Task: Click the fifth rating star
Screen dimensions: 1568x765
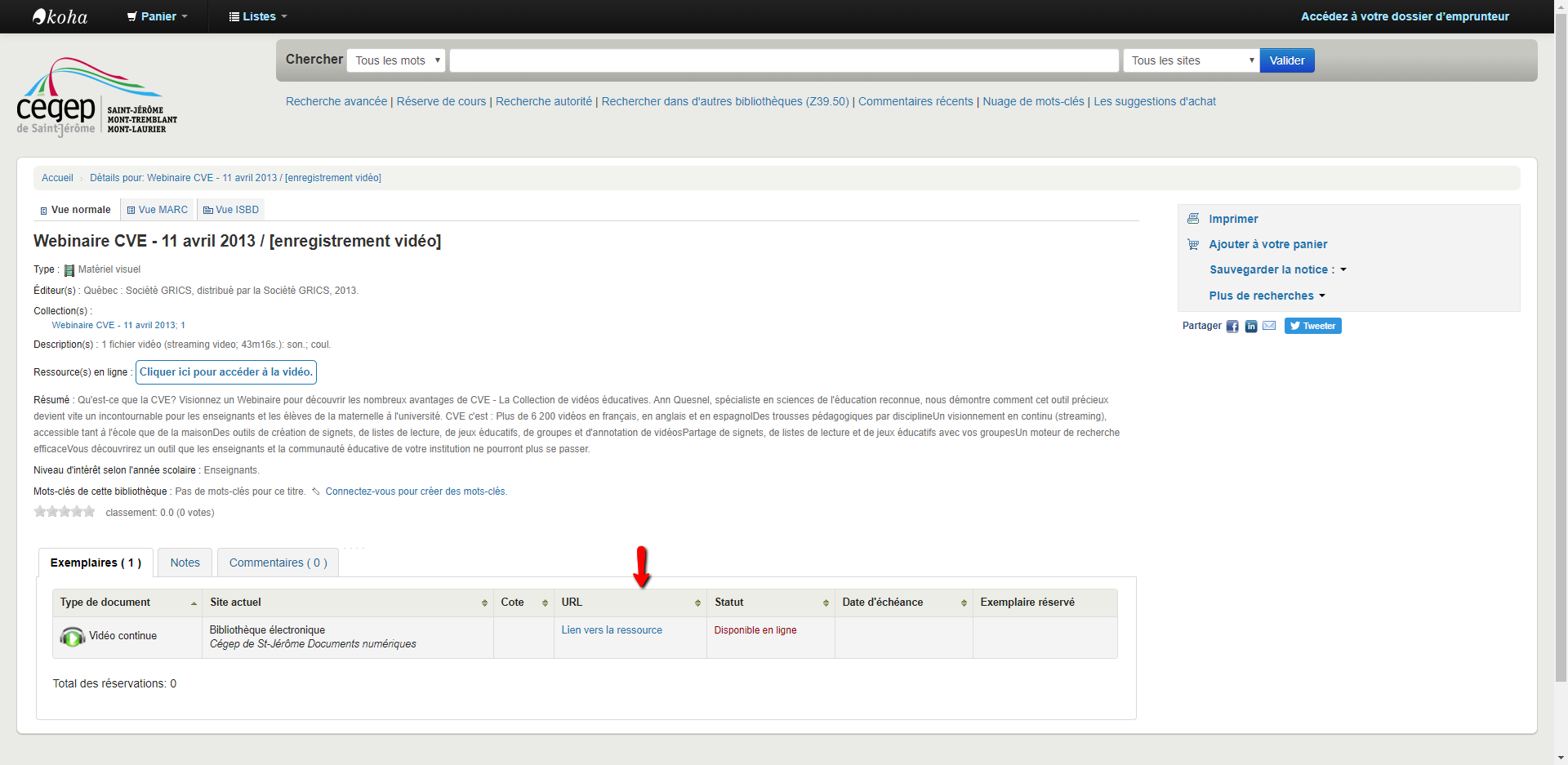Action: click(x=90, y=512)
